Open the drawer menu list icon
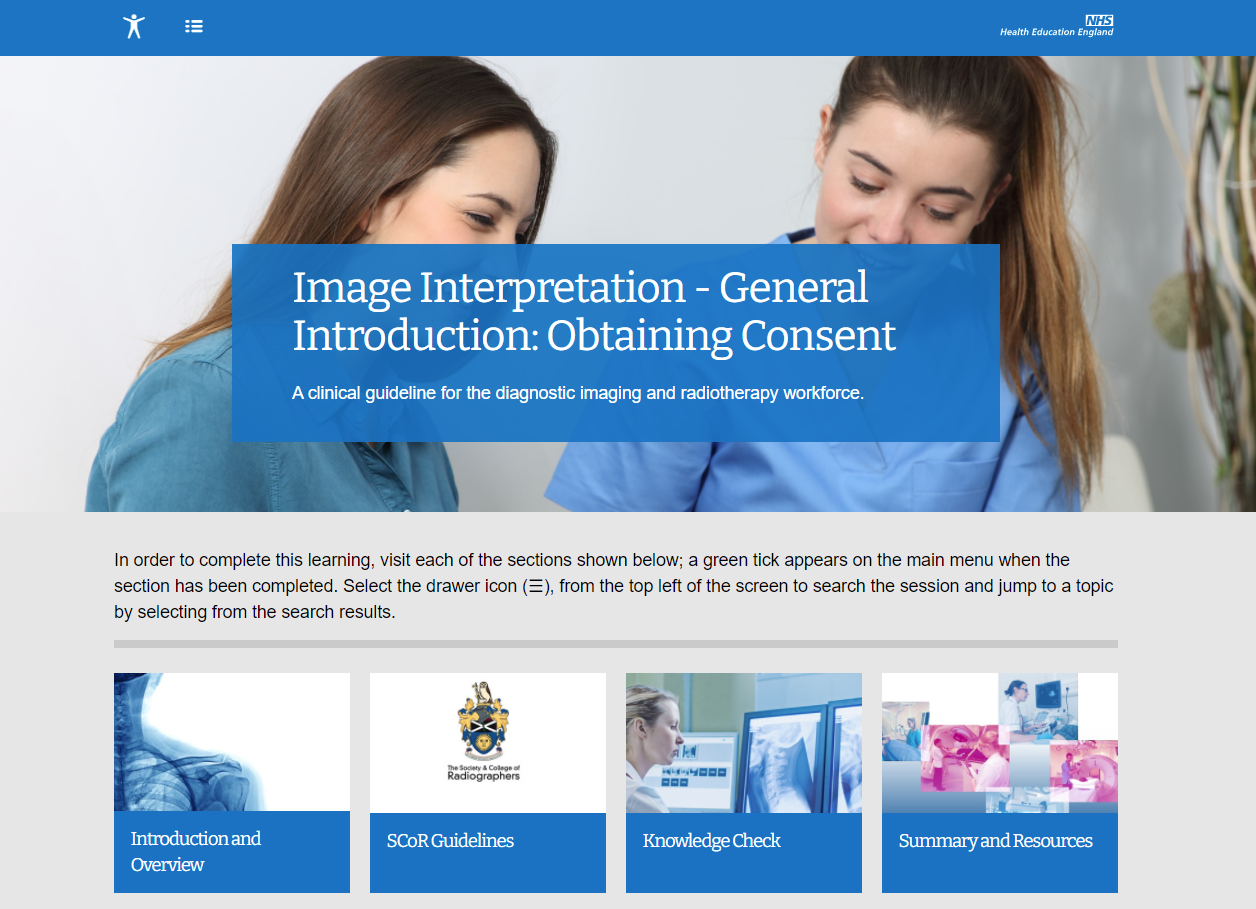Image resolution: width=1256 pixels, height=909 pixels. click(x=194, y=26)
